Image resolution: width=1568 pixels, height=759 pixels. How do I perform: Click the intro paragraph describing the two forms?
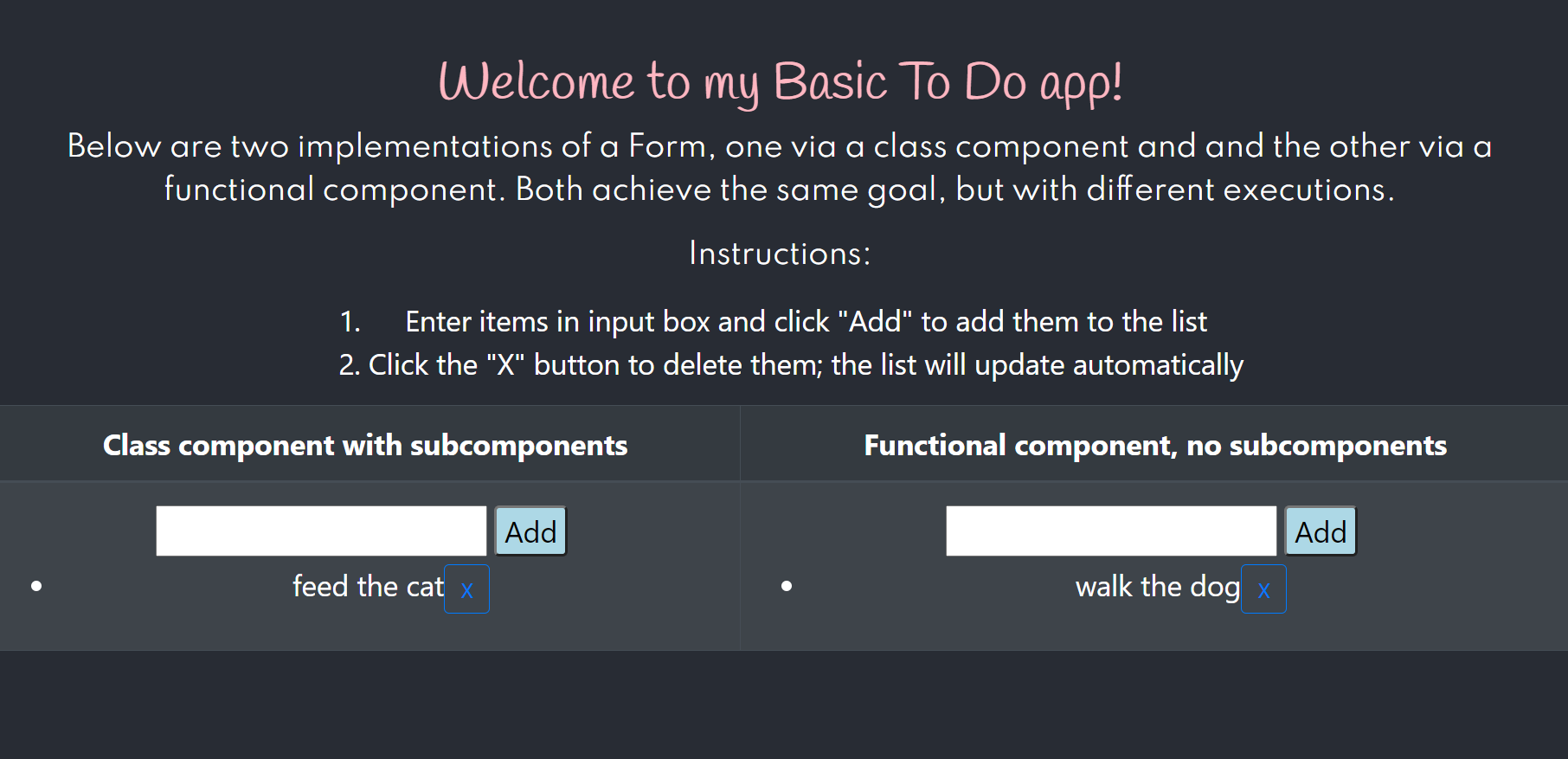point(779,167)
